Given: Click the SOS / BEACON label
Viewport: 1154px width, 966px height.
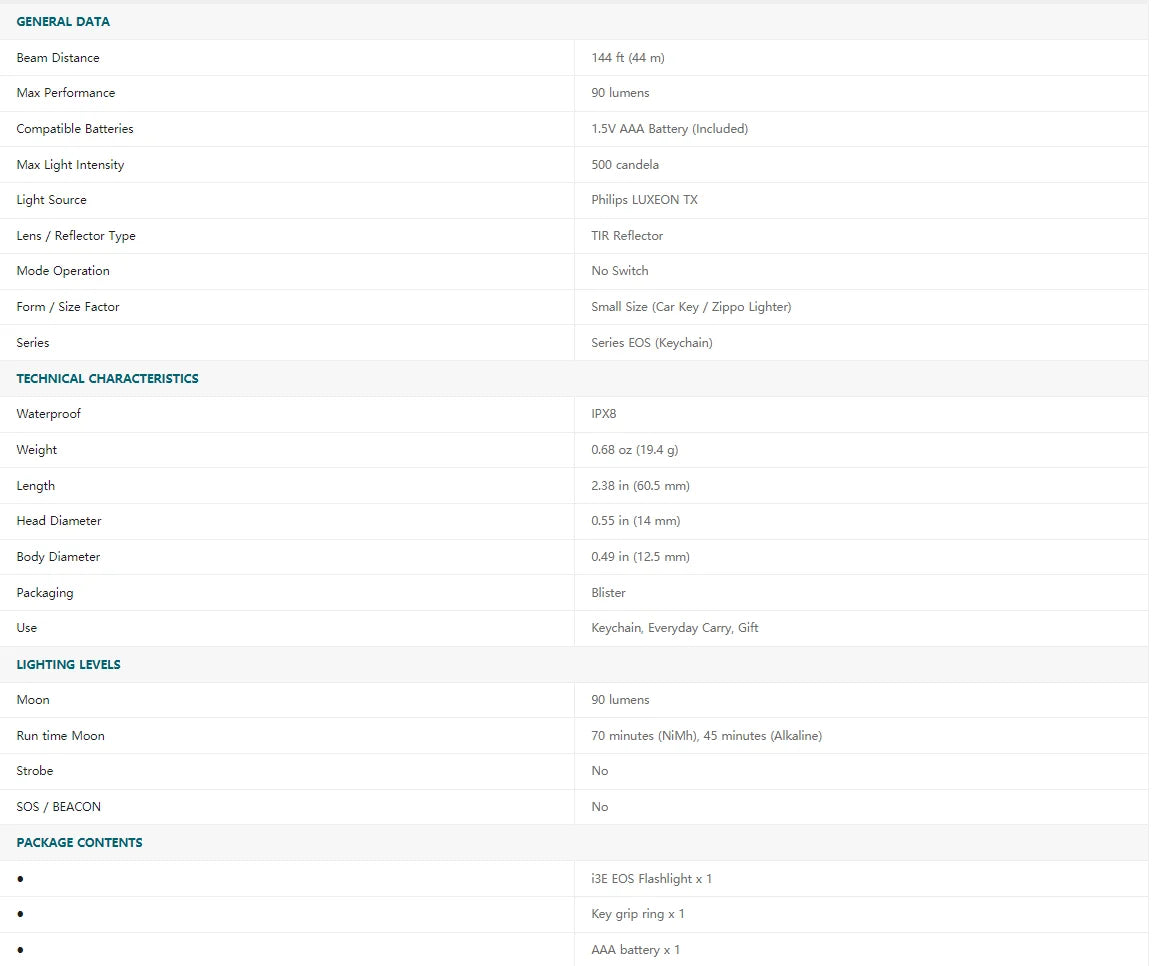Looking at the screenshot, I should coord(58,807).
